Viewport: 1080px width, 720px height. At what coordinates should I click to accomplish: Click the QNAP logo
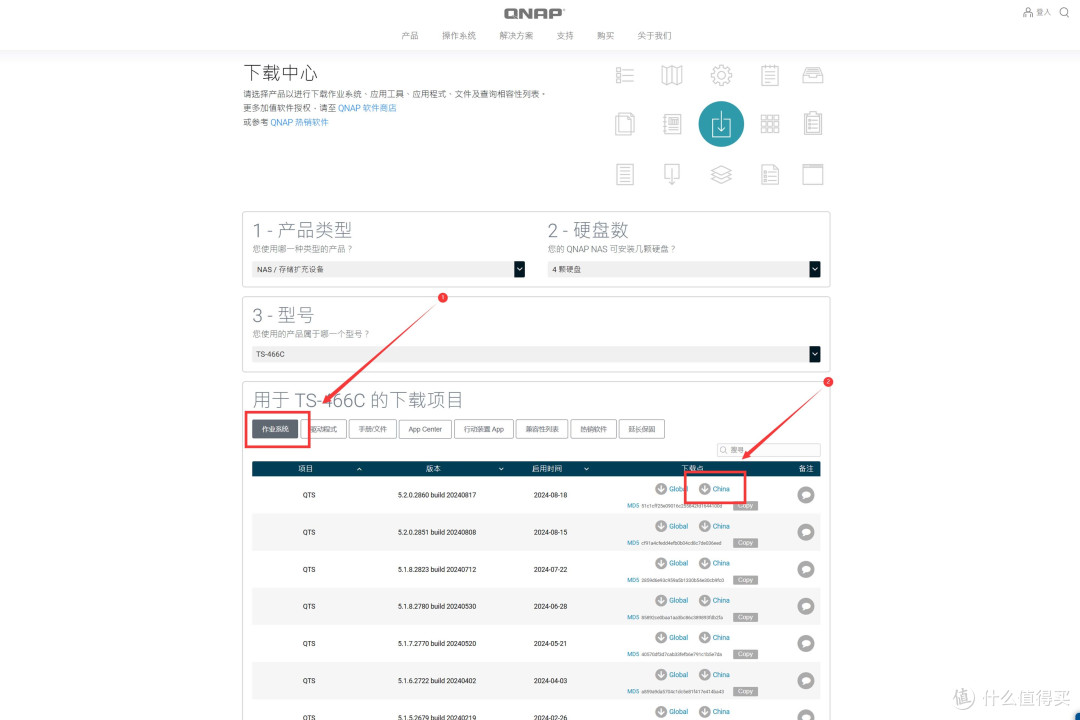click(x=534, y=13)
